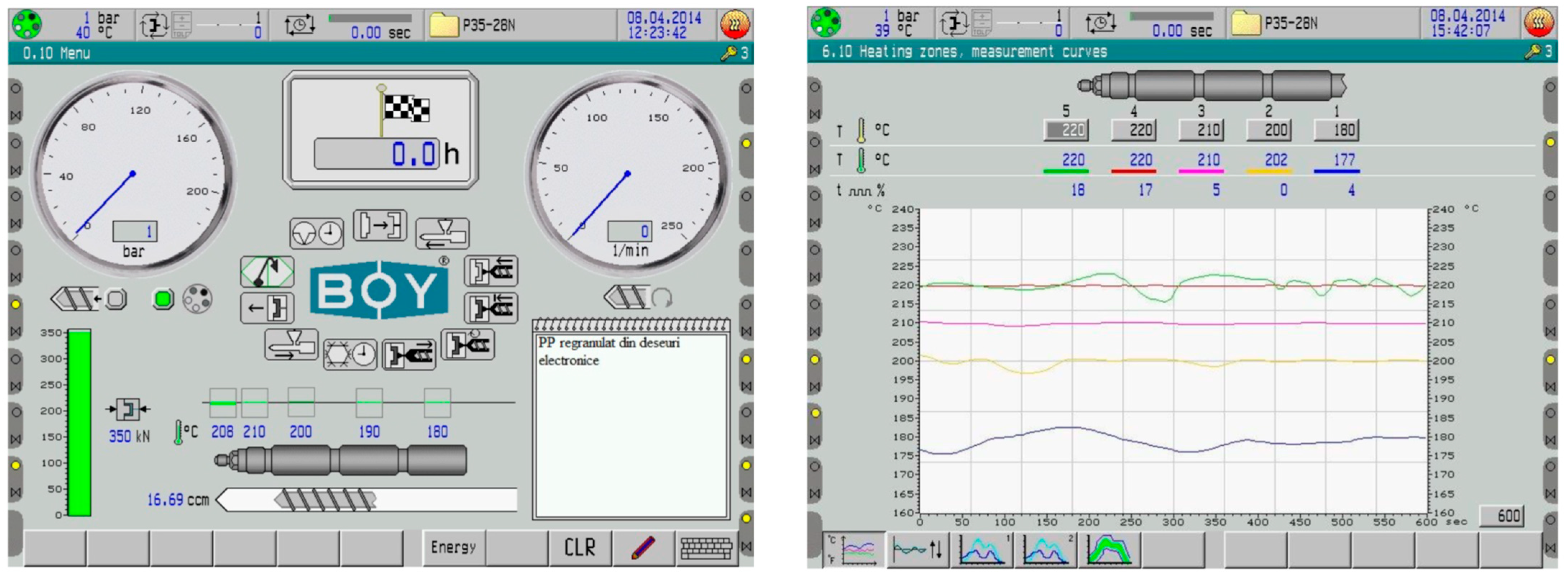The height and width of the screenshot is (578, 1568).
Task: Open the measurement curve 1 graph icon
Action: point(982,549)
